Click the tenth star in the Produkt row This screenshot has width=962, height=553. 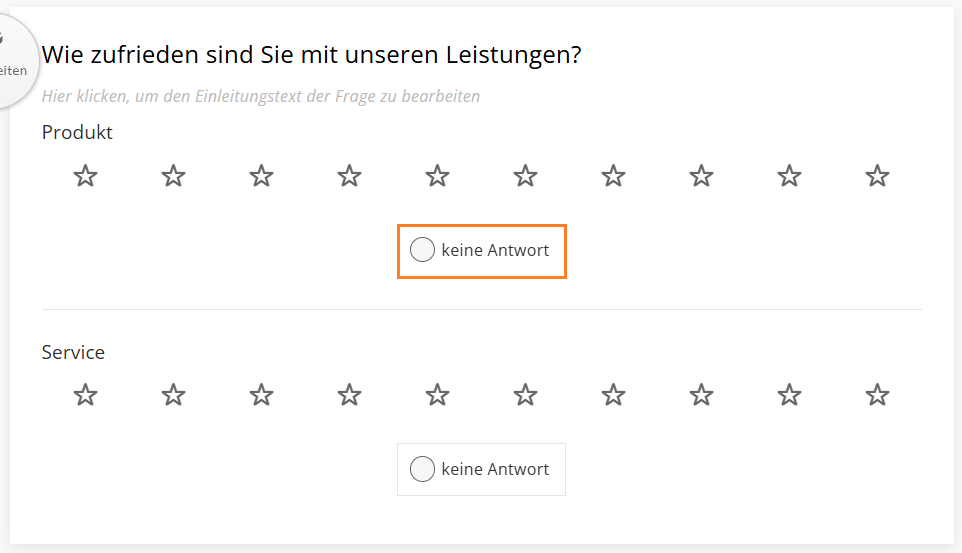(878, 177)
